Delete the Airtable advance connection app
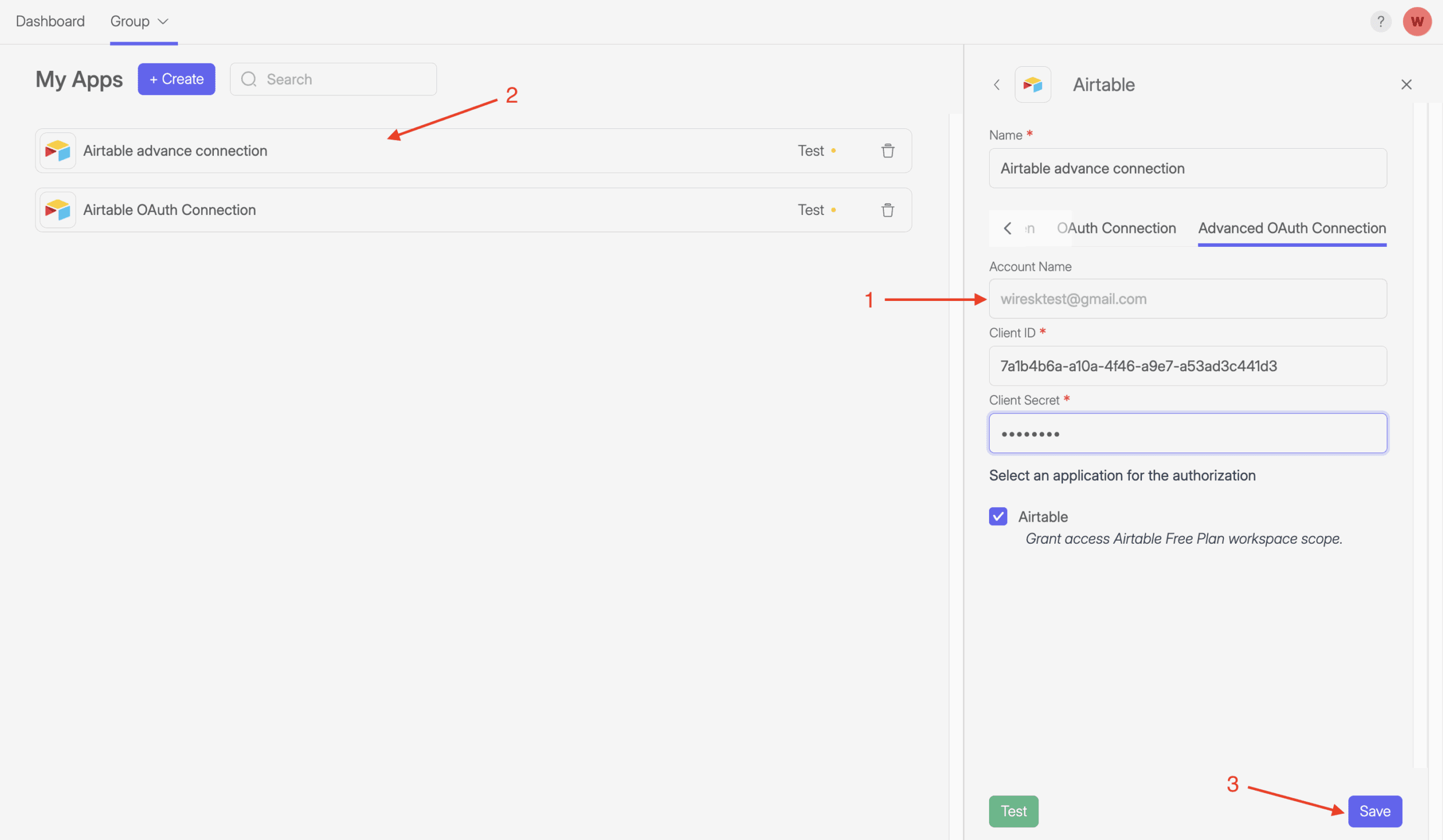Viewport: 1443px width, 840px height. pyautogui.click(x=887, y=151)
